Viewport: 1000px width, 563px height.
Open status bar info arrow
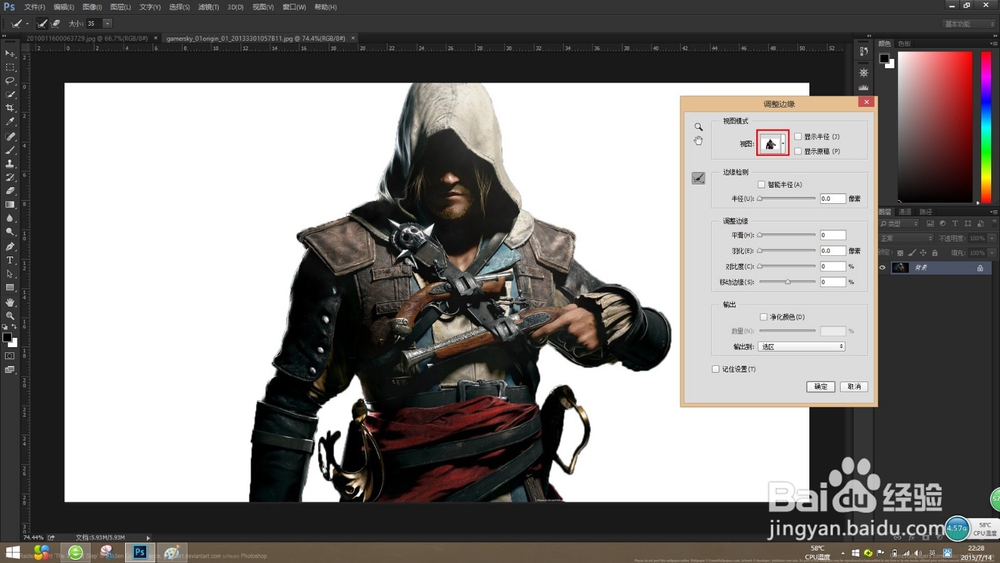point(149,538)
